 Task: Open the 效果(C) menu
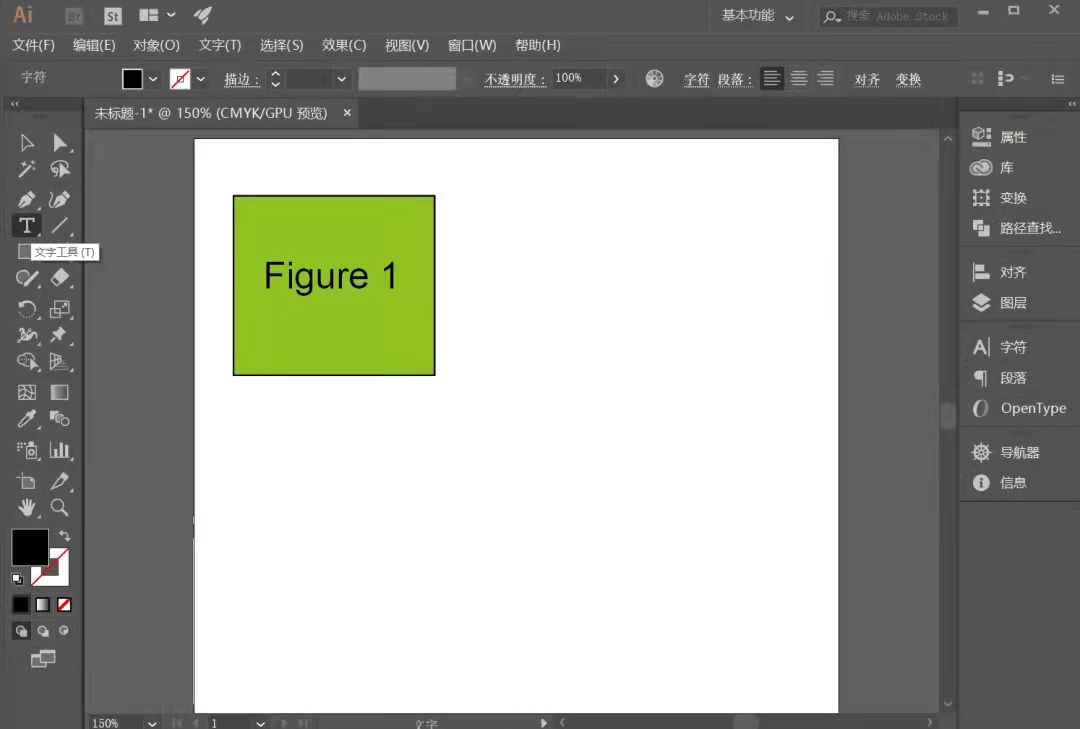tap(344, 45)
